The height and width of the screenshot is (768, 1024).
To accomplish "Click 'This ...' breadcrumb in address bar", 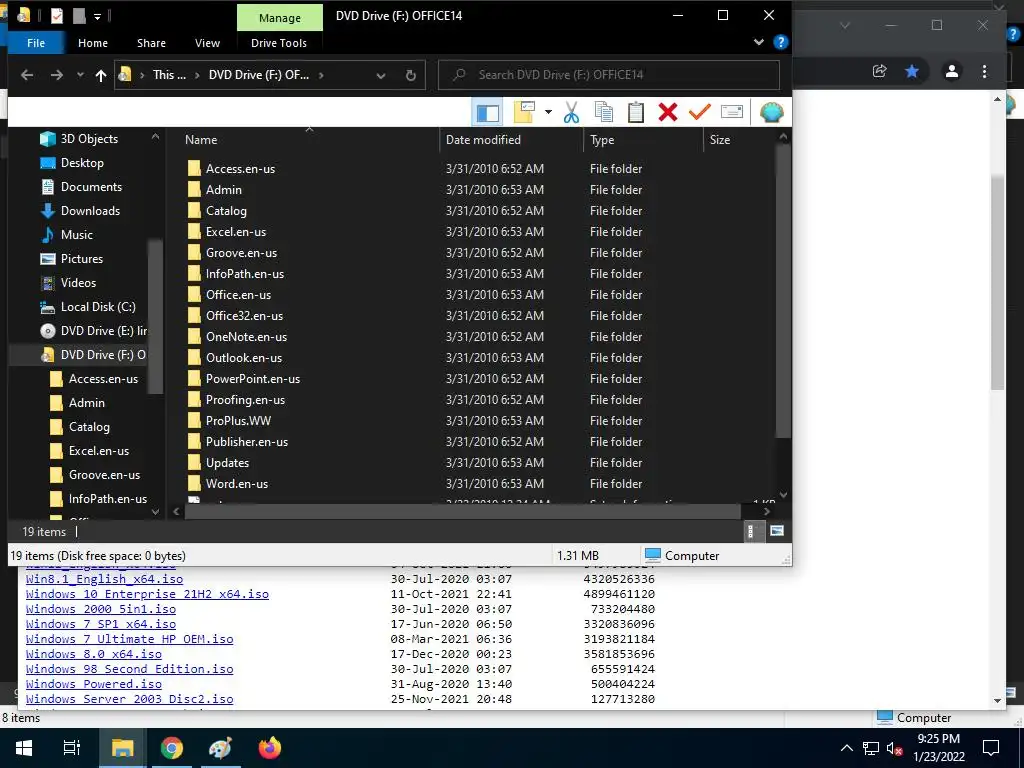I will [169, 75].
